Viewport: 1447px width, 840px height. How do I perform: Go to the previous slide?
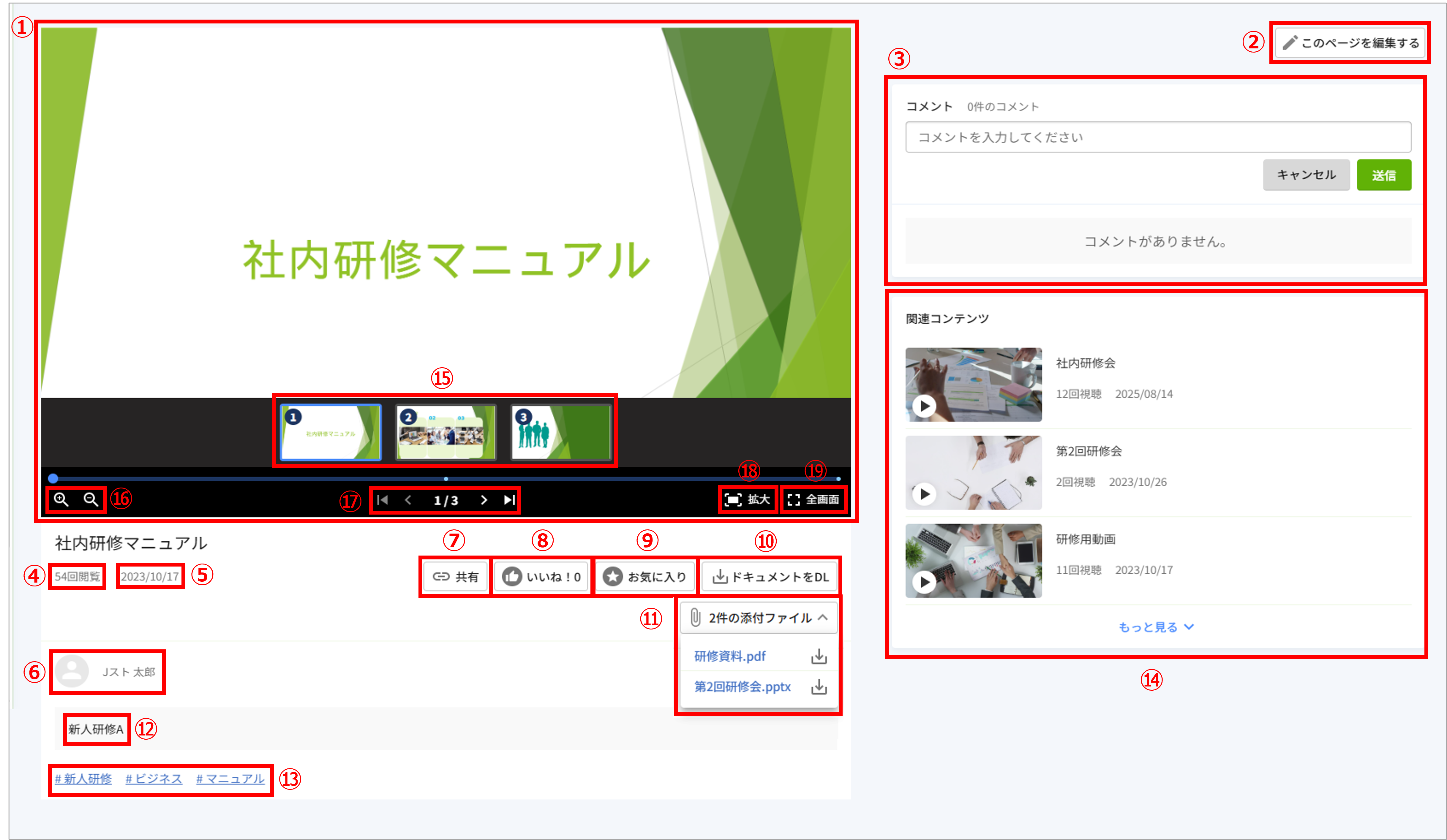[408, 500]
